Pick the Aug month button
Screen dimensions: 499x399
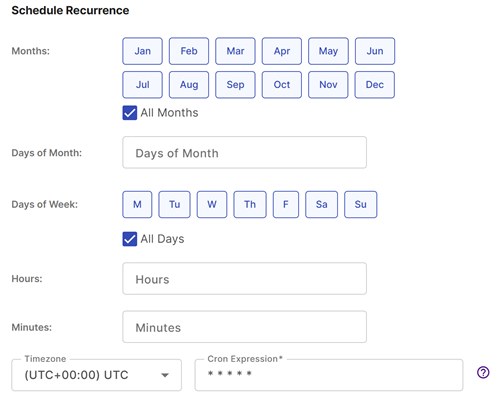(x=189, y=85)
